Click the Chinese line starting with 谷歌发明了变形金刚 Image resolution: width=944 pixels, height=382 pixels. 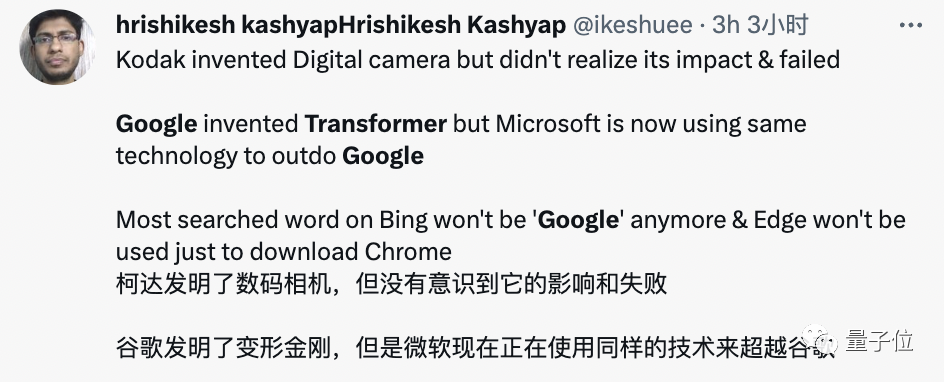[475, 349]
